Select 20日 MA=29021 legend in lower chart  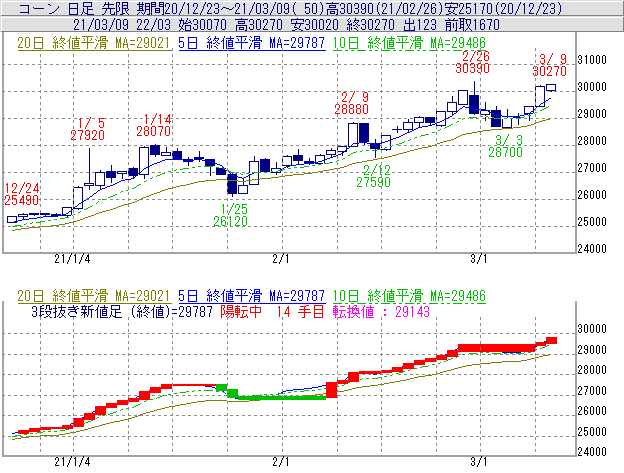[94, 296]
